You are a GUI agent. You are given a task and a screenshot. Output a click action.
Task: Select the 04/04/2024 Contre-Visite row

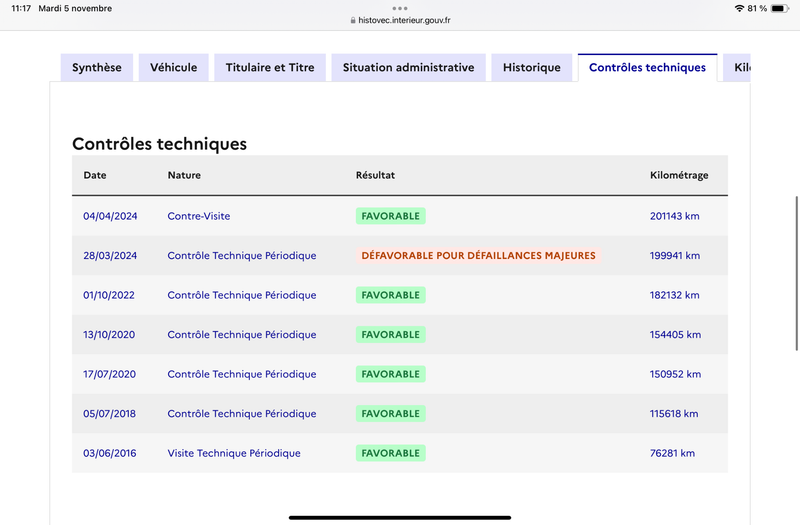point(399,216)
